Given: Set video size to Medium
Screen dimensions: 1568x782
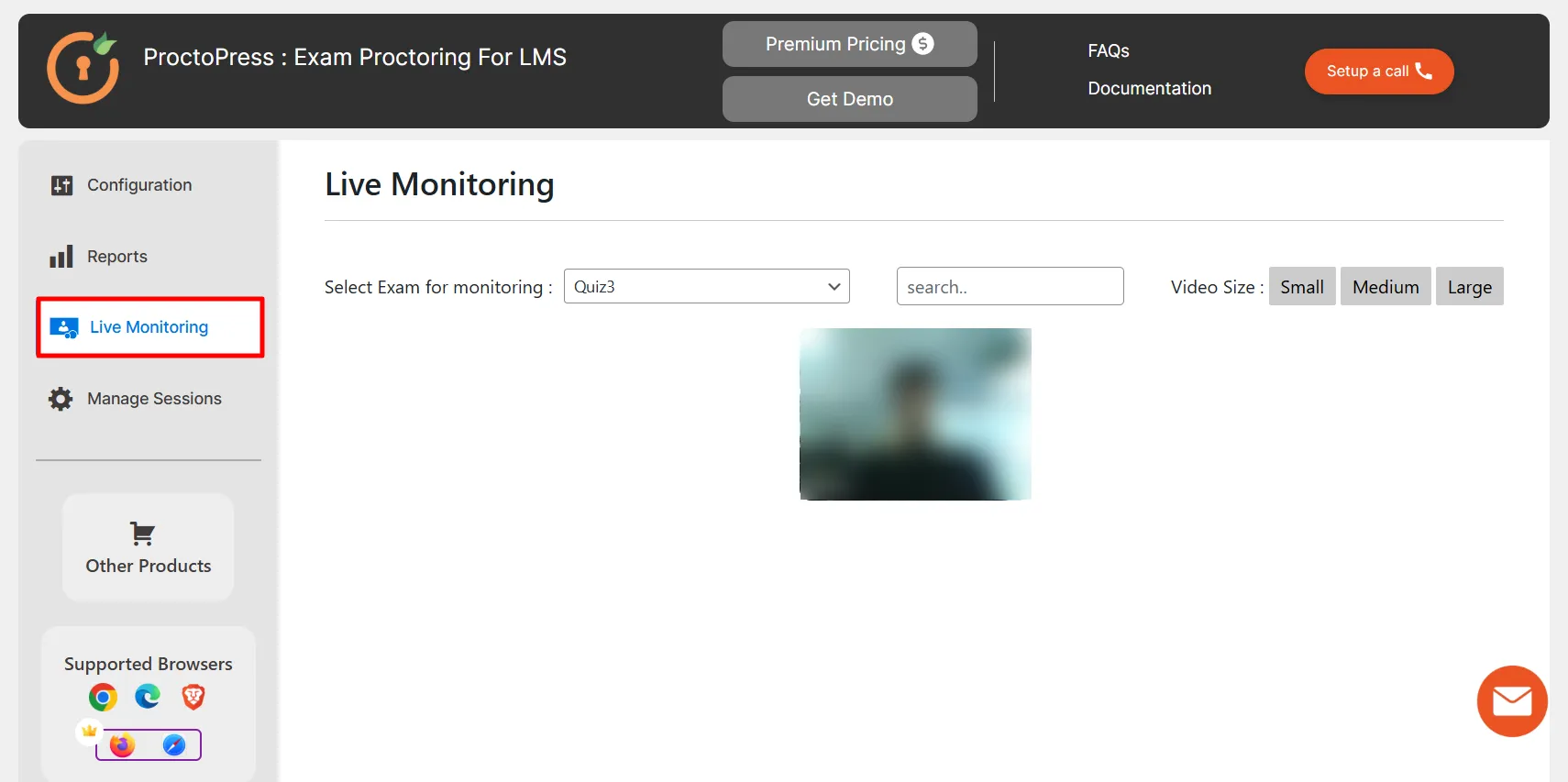Looking at the screenshot, I should (1386, 287).
